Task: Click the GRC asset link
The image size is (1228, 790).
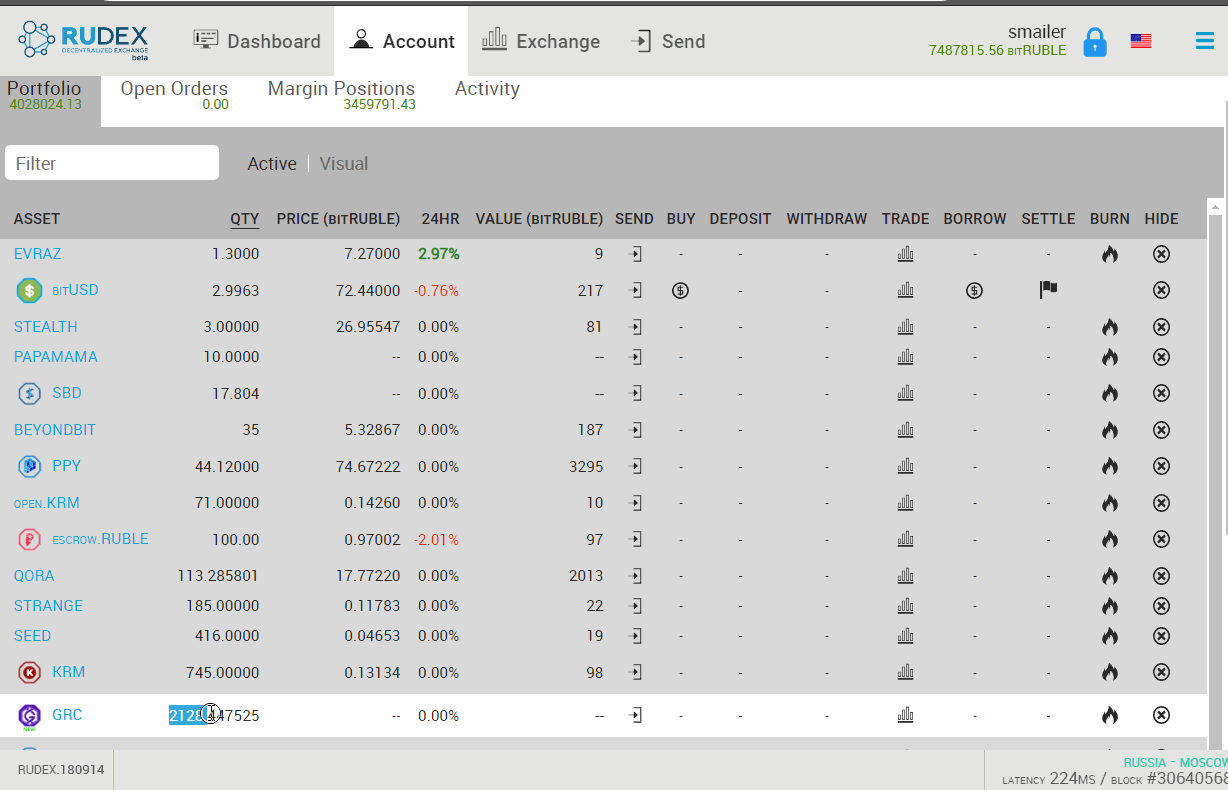Action: point(67,715)
